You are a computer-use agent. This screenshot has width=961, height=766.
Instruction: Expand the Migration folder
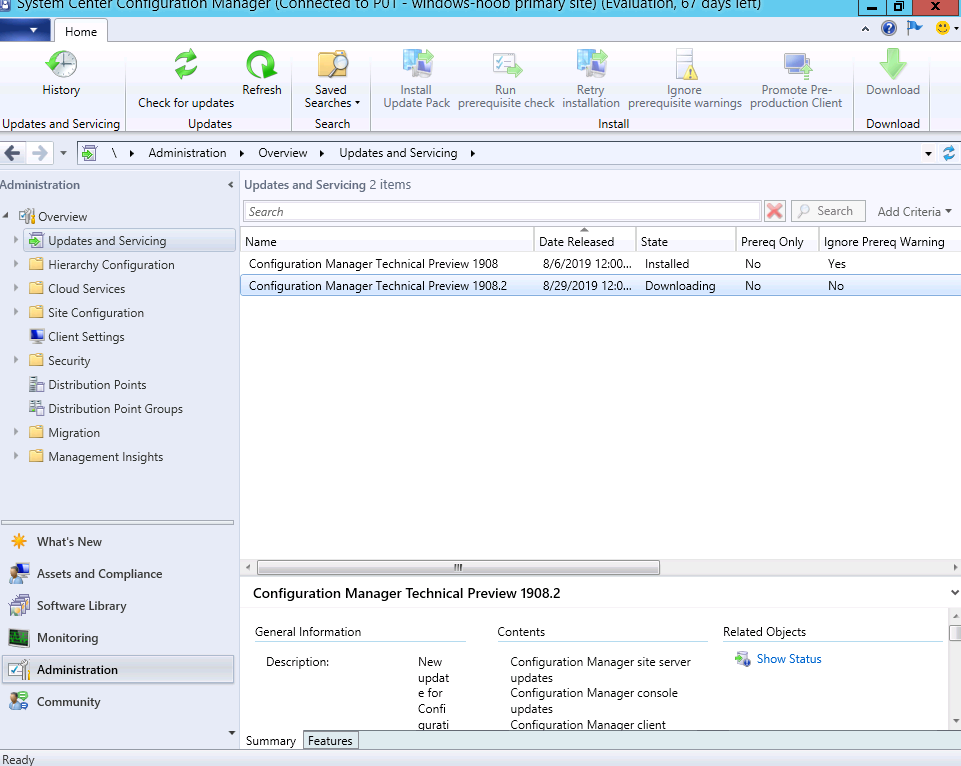pyautogui.click(x=16, y=431)
